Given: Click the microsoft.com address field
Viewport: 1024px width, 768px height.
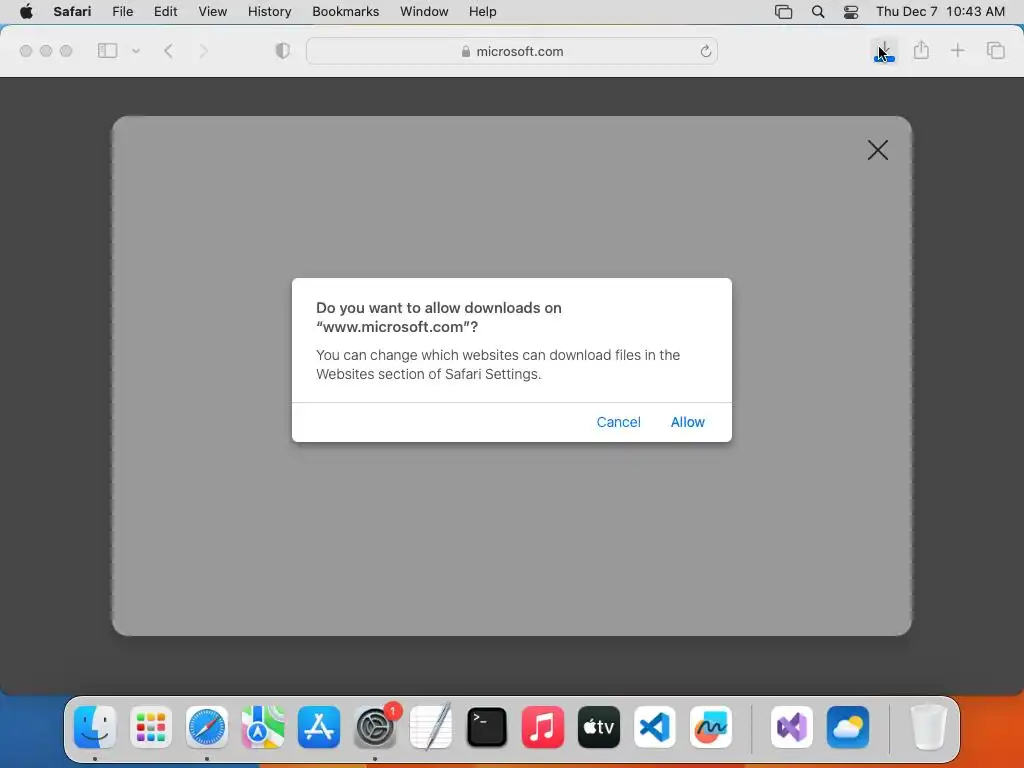Looking at the screenshot, I should tap(511, 52).
